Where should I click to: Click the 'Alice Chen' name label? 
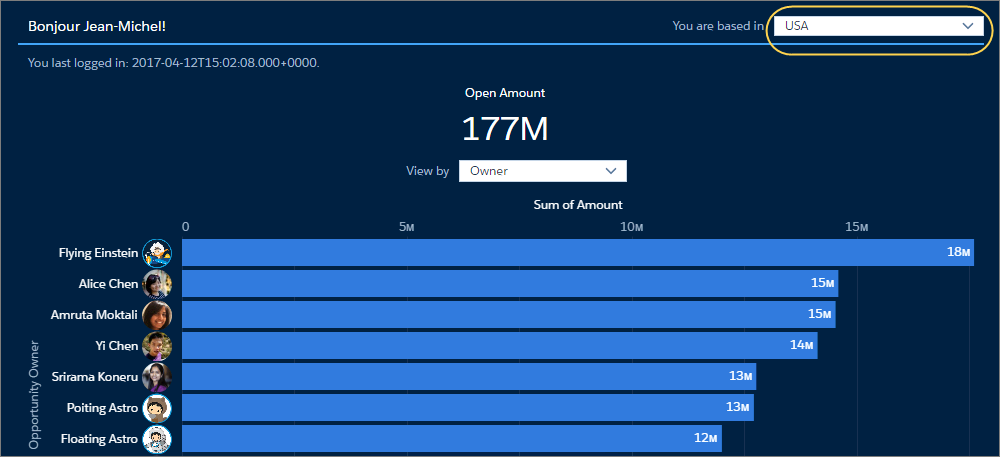[x=108, y=284]
